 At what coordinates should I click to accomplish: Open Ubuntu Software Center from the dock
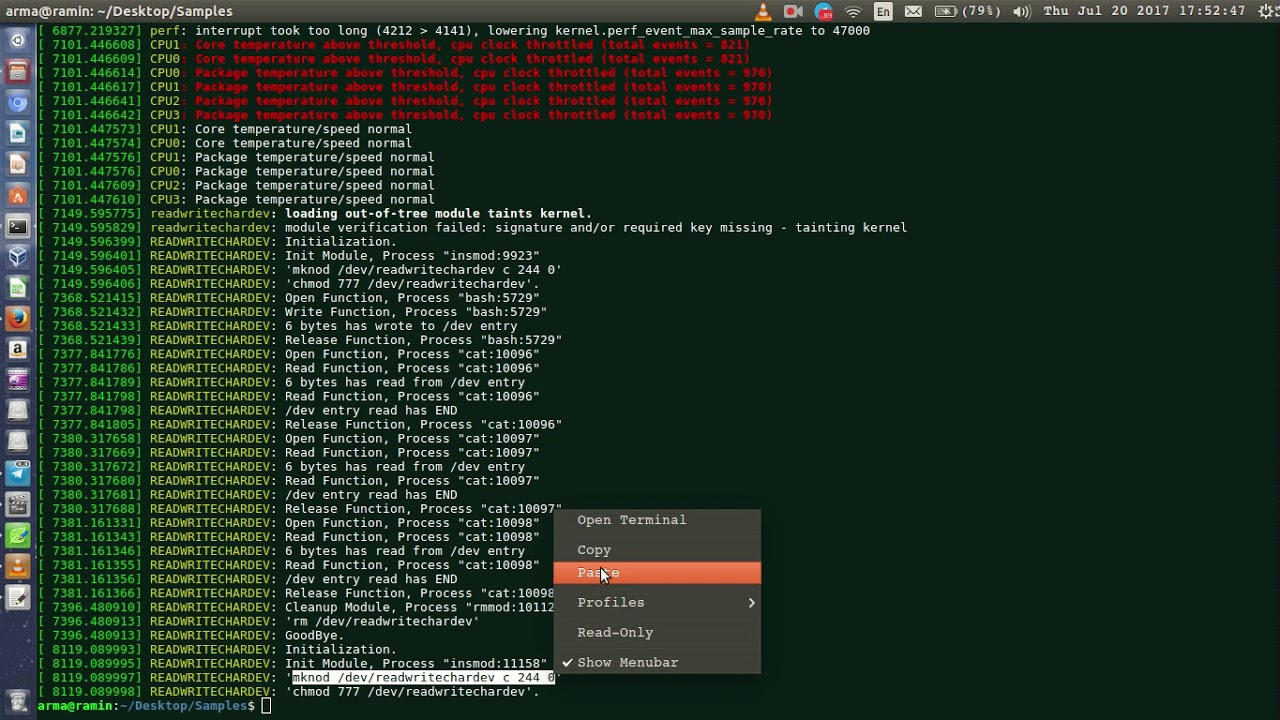[17, 195]
